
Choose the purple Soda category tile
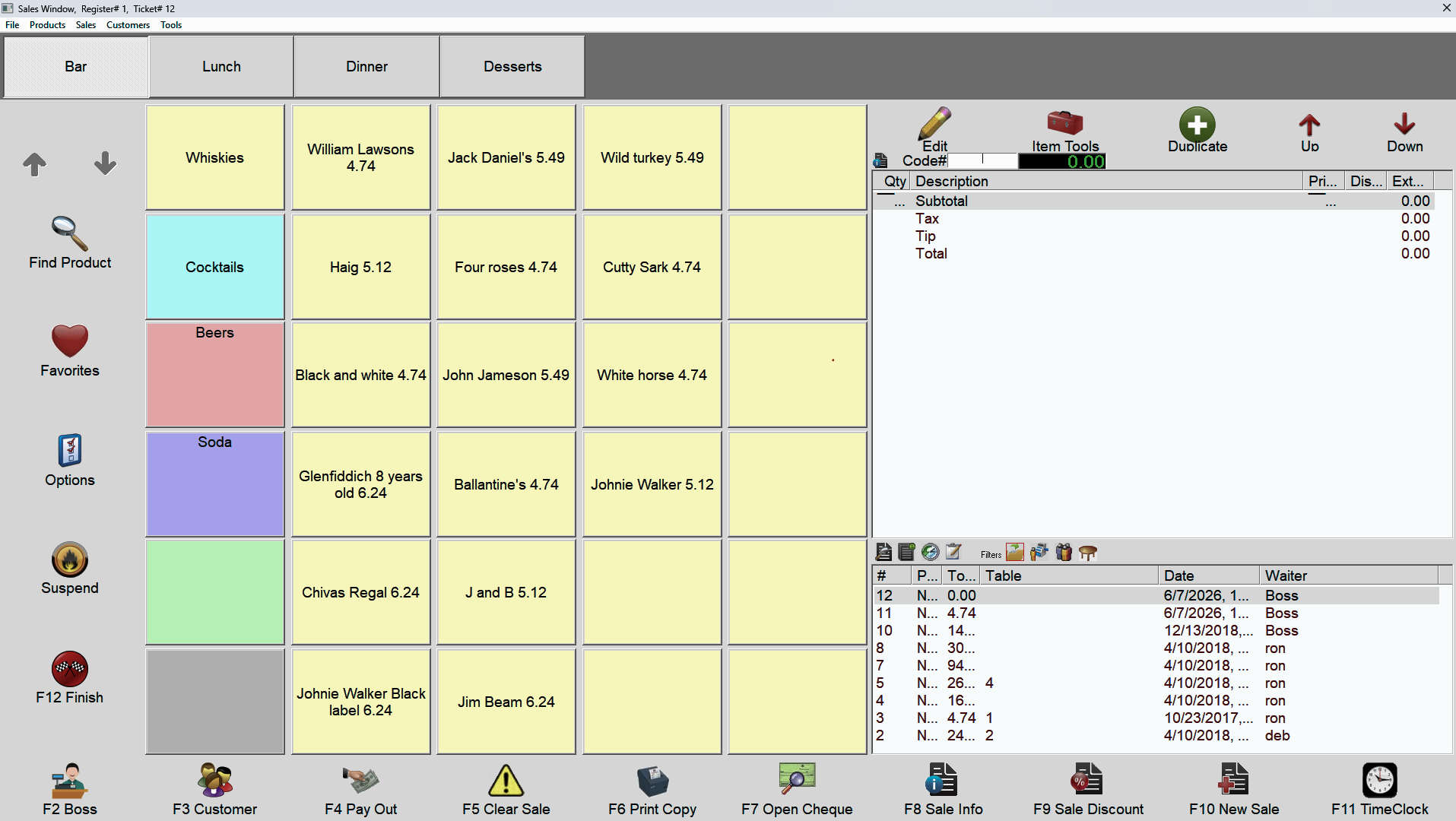[215, 484]
